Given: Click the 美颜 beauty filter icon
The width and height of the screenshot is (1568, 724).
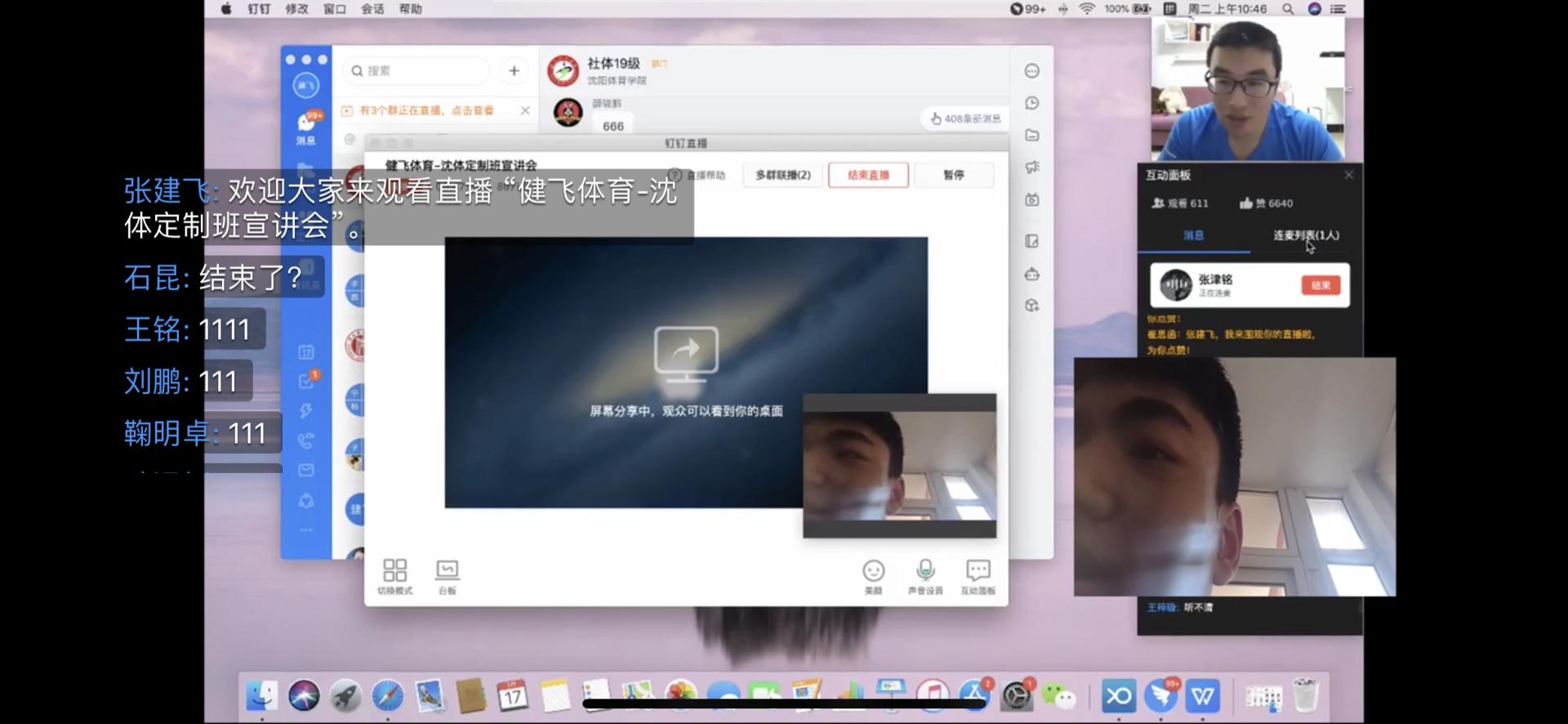Looking at the screenshot, I should 874,575.
